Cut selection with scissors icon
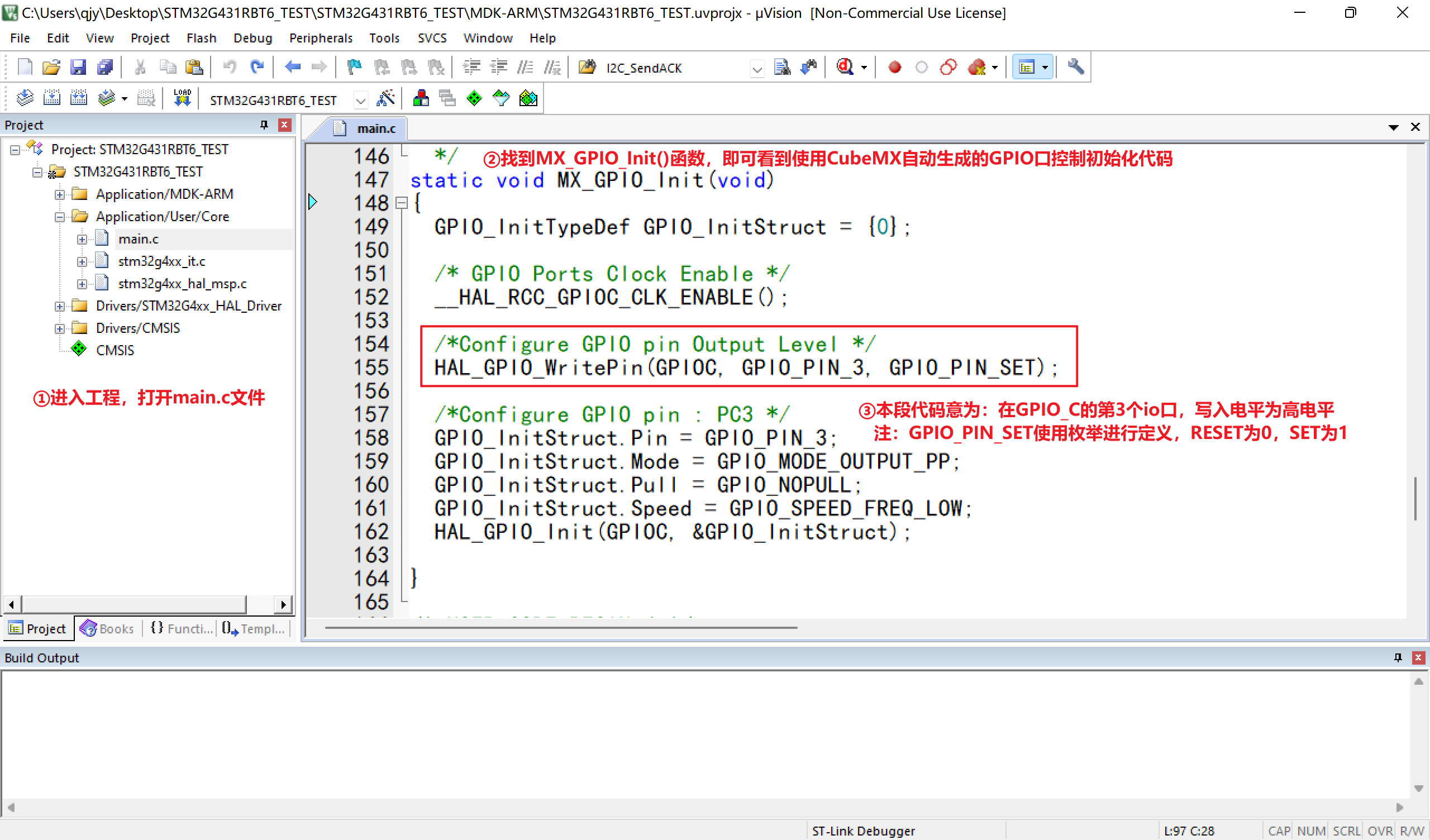The height and width of the screenshot is (840, 1430). click(140, 67)
